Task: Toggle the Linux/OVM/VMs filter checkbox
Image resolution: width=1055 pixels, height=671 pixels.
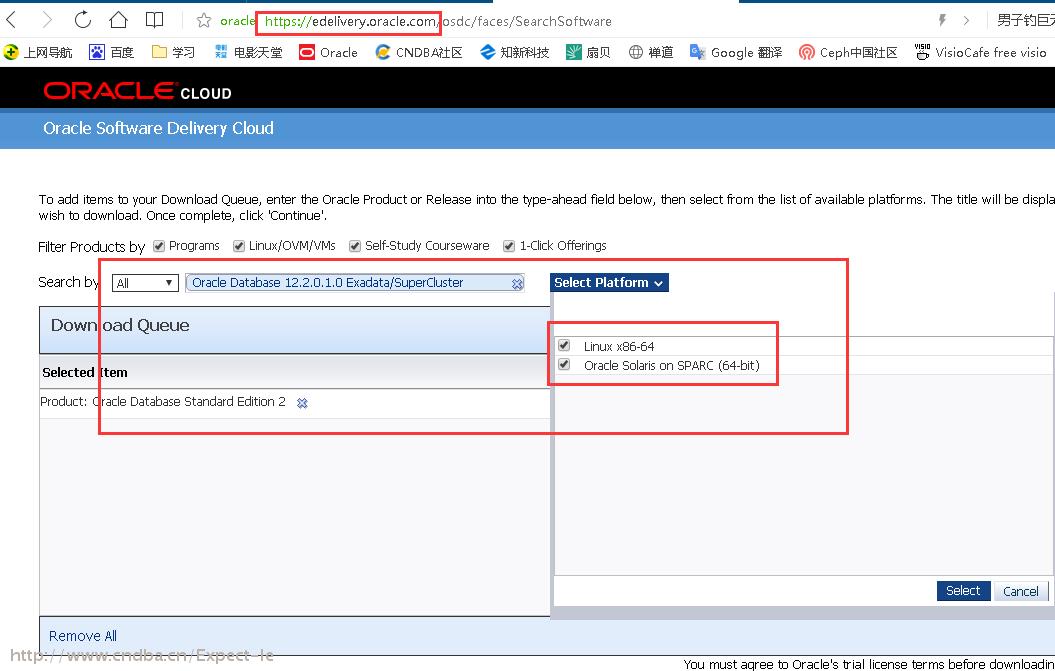Action: coord(239,246)
